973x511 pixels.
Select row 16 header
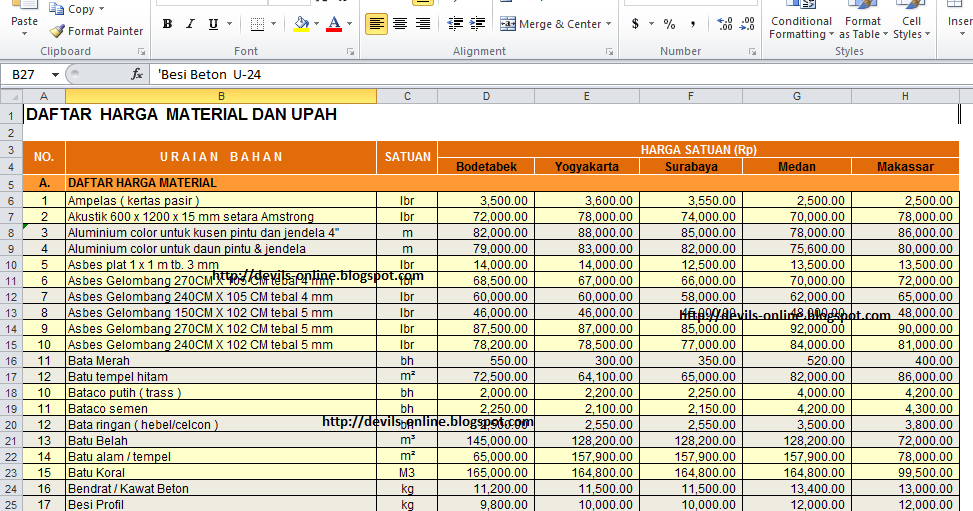(11, 361)
